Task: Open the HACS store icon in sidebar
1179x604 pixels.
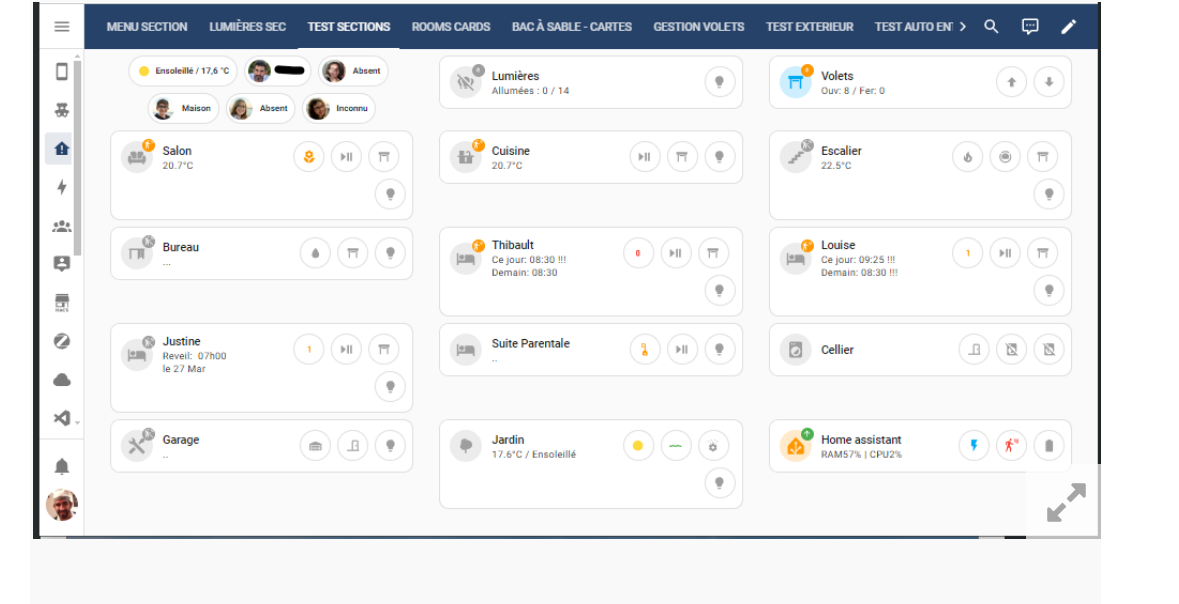Action: (62, 302)
